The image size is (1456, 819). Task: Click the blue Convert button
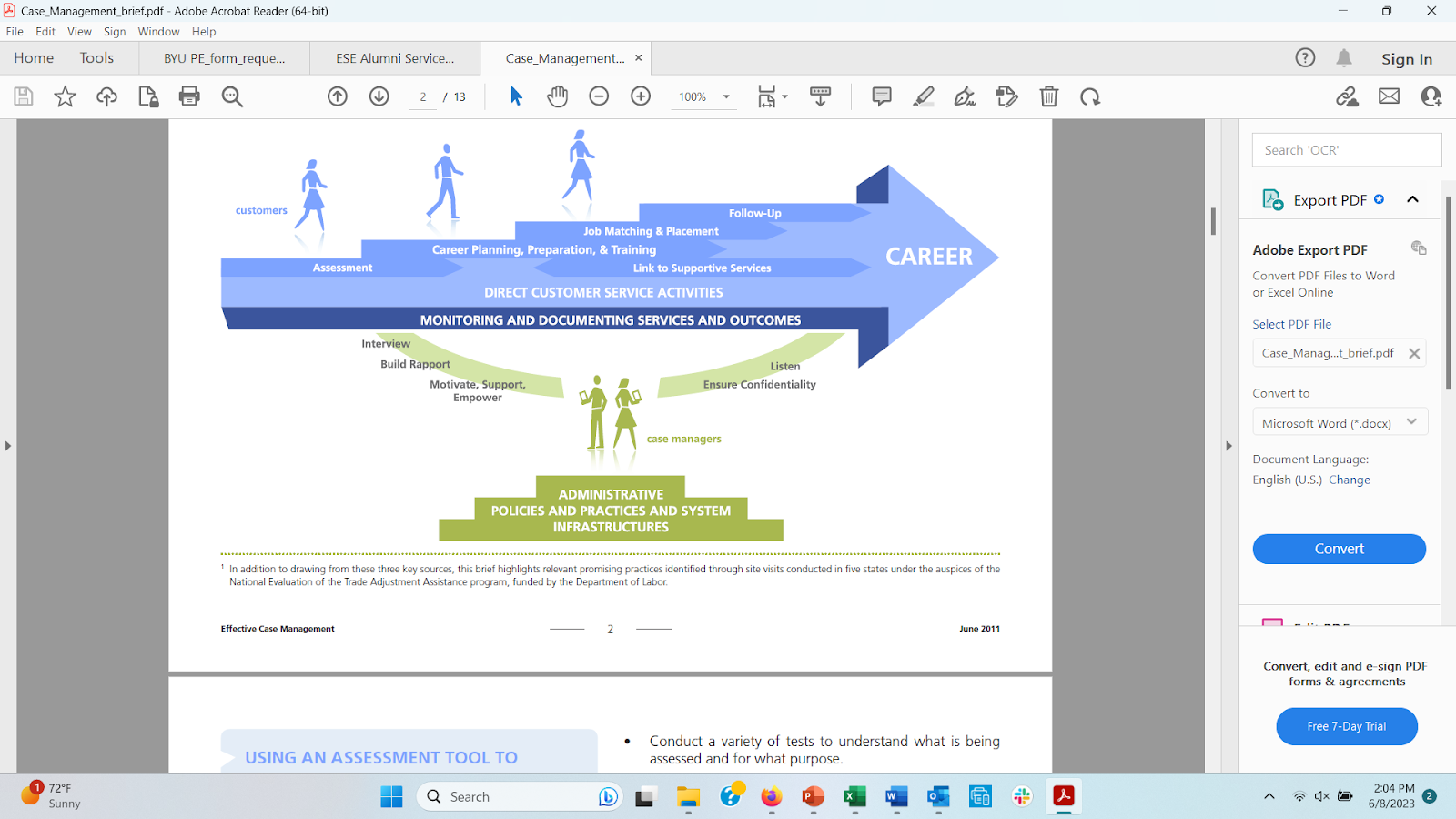click(1339, 549)
